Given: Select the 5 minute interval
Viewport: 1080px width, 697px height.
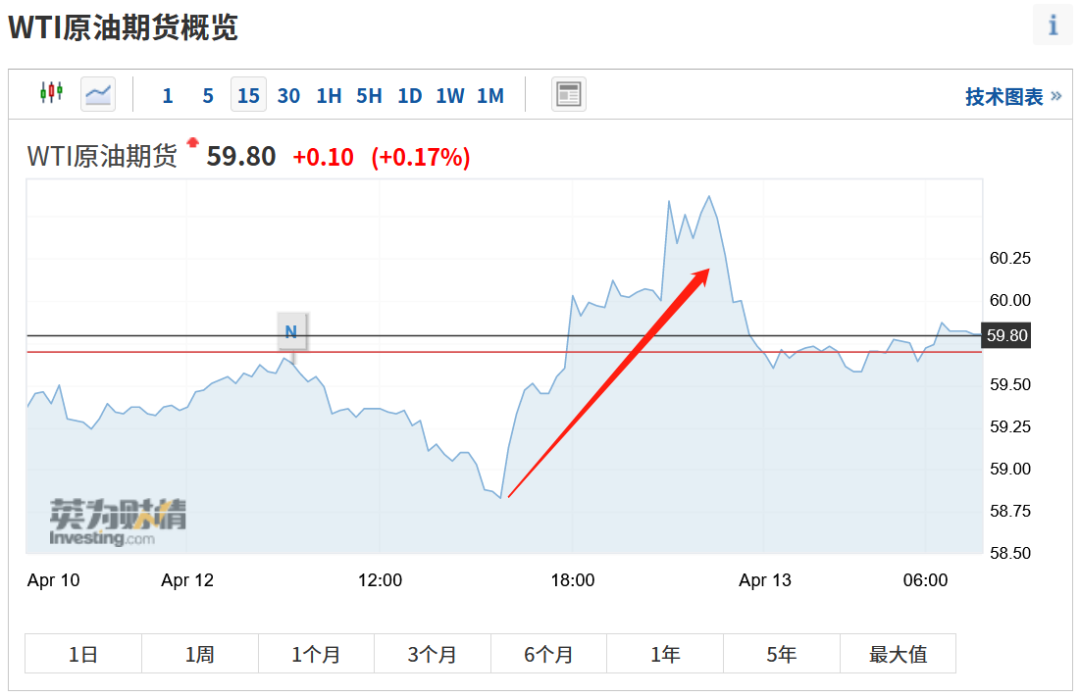Looking at the screenshot, I should point(208,96).
